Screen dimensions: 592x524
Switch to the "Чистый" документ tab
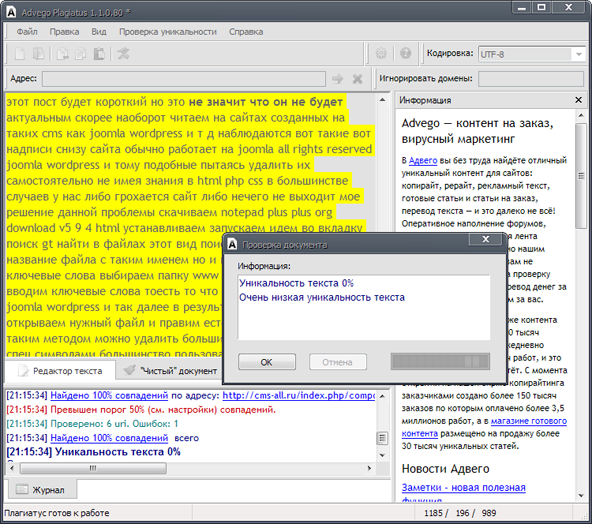(x=171, y=371)
